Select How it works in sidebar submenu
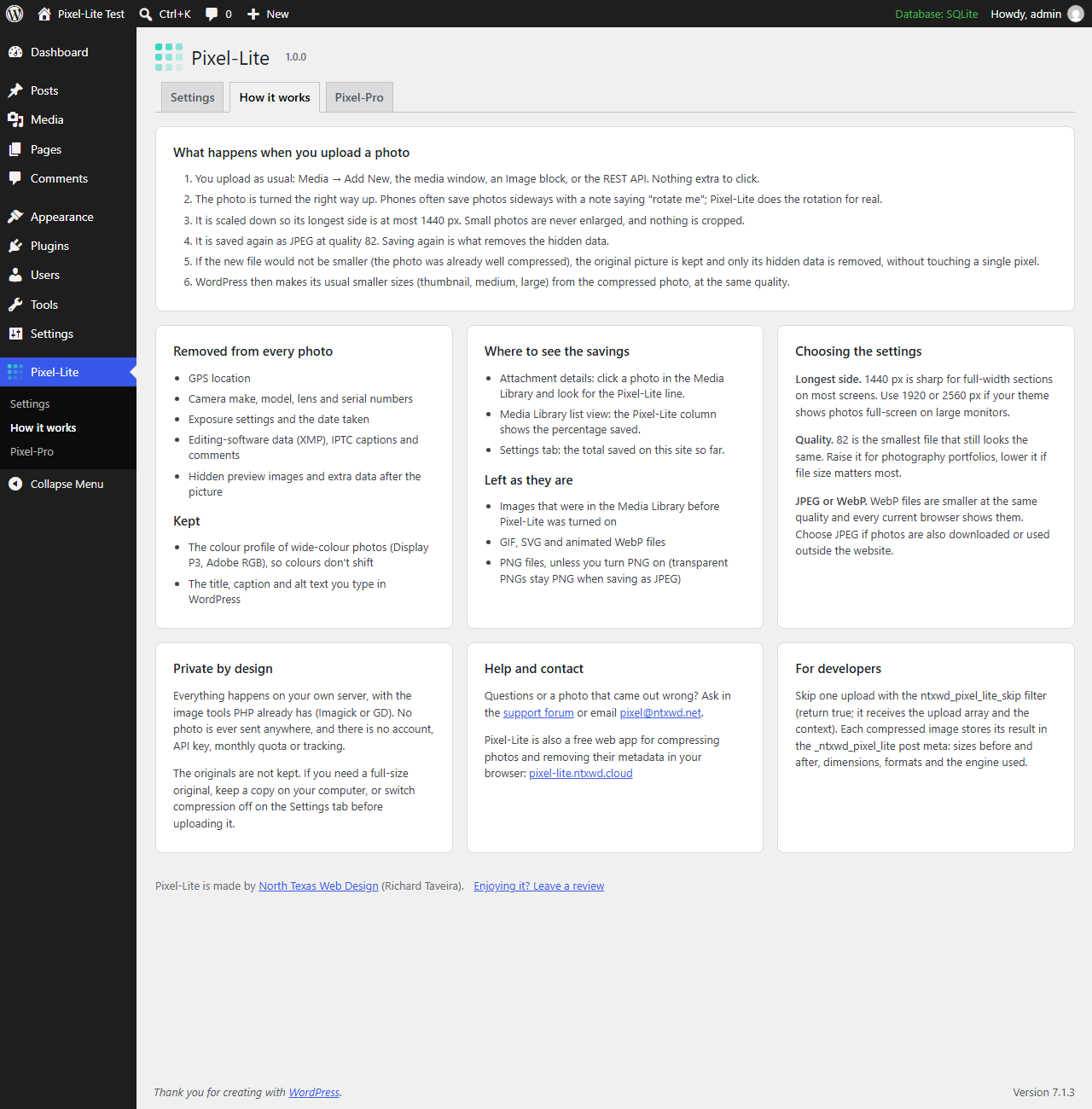Screen dimensions: 1092x1109 (x=44, y=427)
